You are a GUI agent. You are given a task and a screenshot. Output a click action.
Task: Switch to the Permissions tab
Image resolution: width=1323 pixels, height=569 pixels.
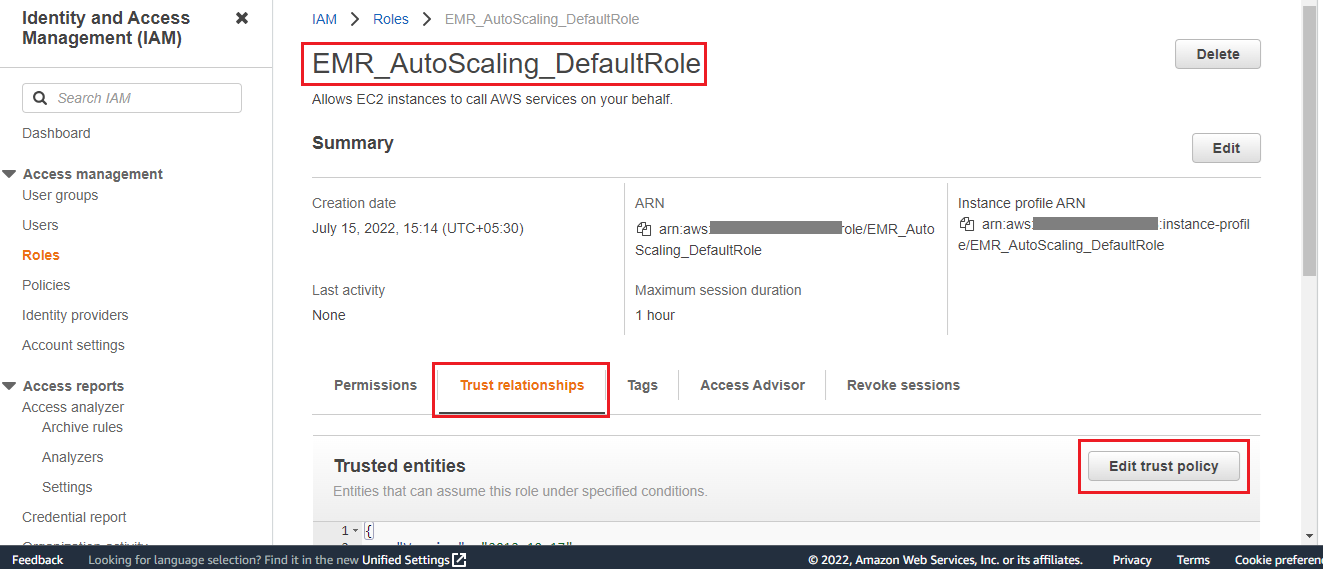click(375, 385)
